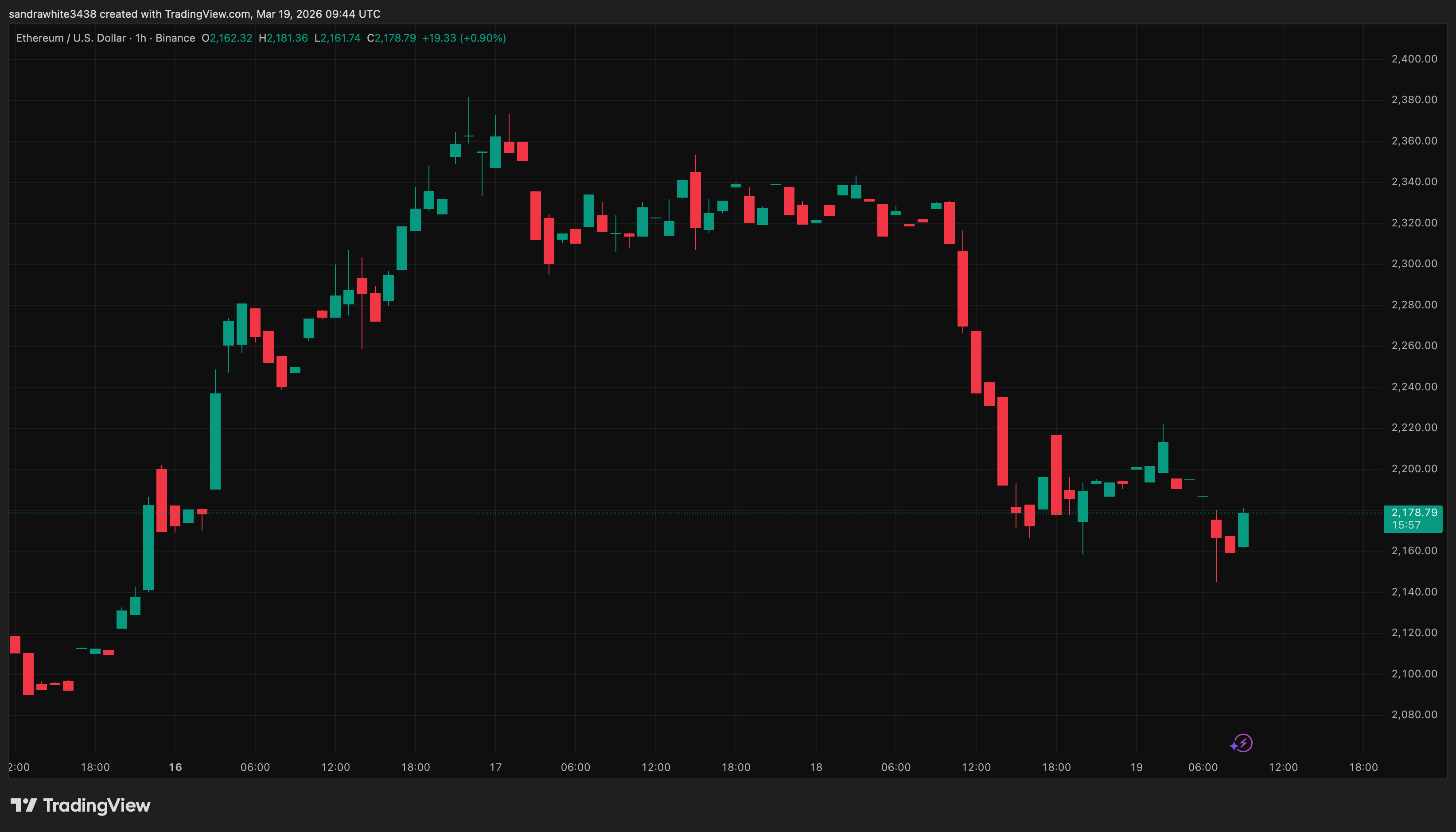The image size is (1456, 832).
Task: Click the change value +19.33 (+0.90%)
Action: 463,38
